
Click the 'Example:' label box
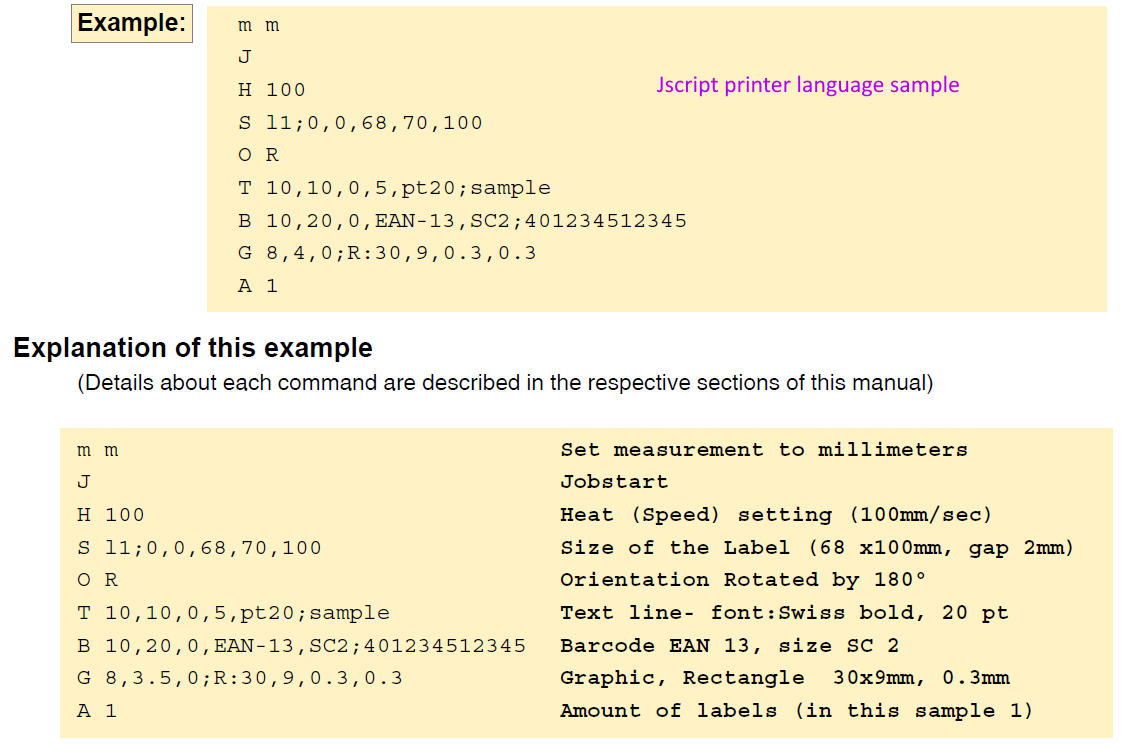[131, 24]
